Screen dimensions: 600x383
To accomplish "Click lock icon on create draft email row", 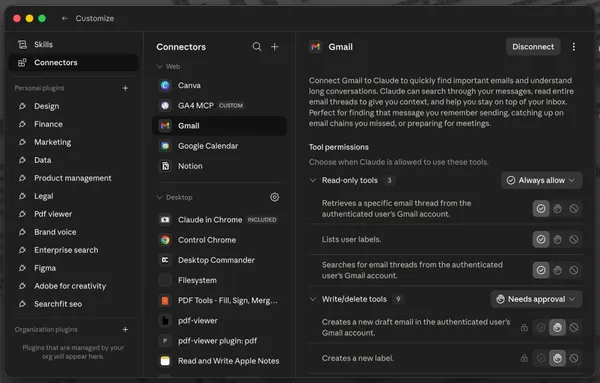I will point(524,328).
